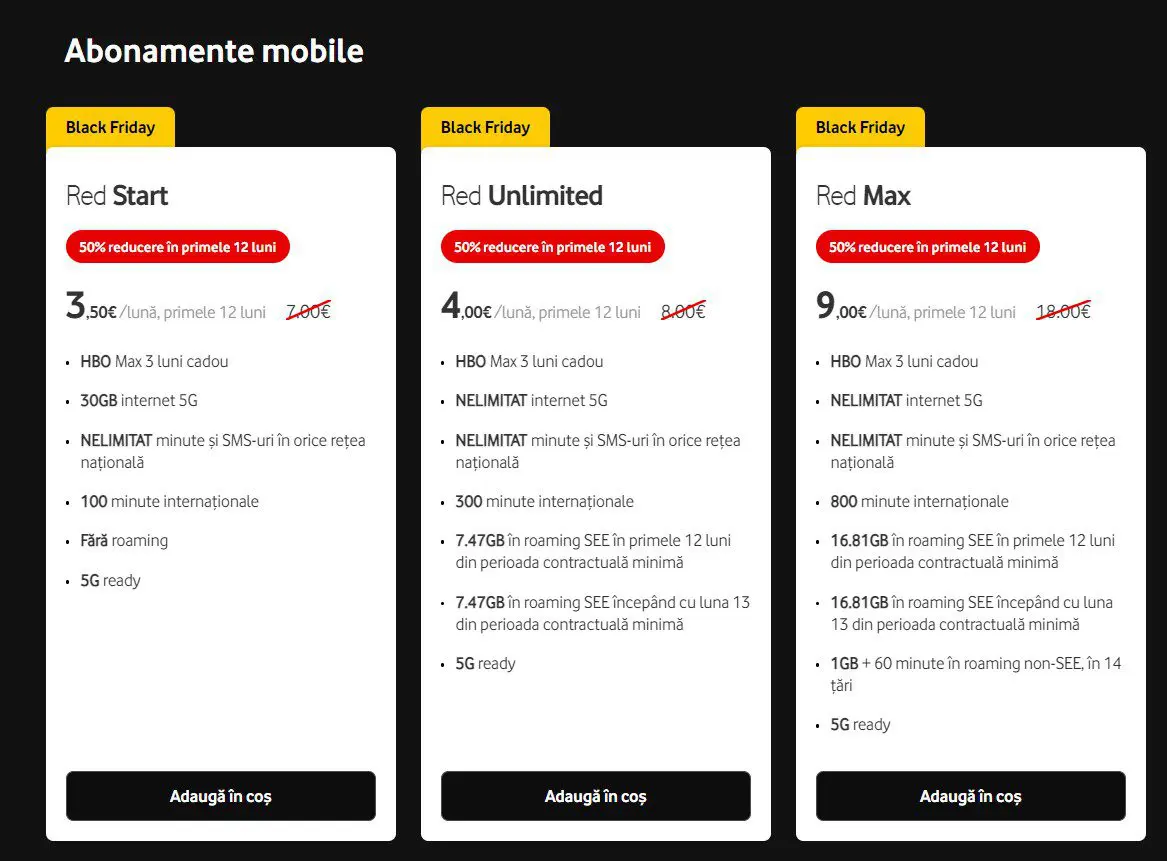Select the Red Max plan title
The height and width of the screenshot is (861, 1167).
(863, 196)
